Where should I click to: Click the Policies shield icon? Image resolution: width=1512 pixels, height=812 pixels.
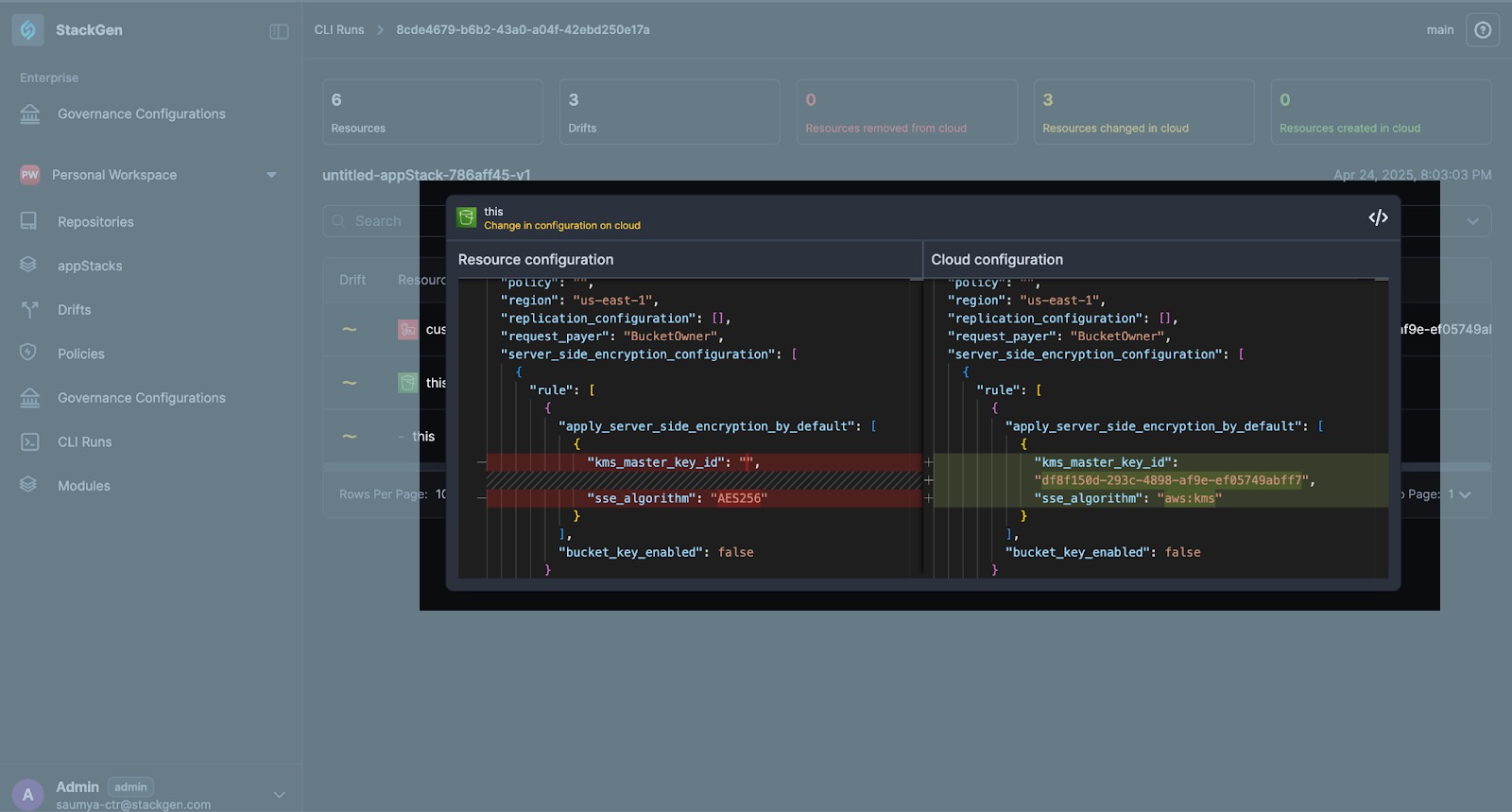[x=29, y=353]
